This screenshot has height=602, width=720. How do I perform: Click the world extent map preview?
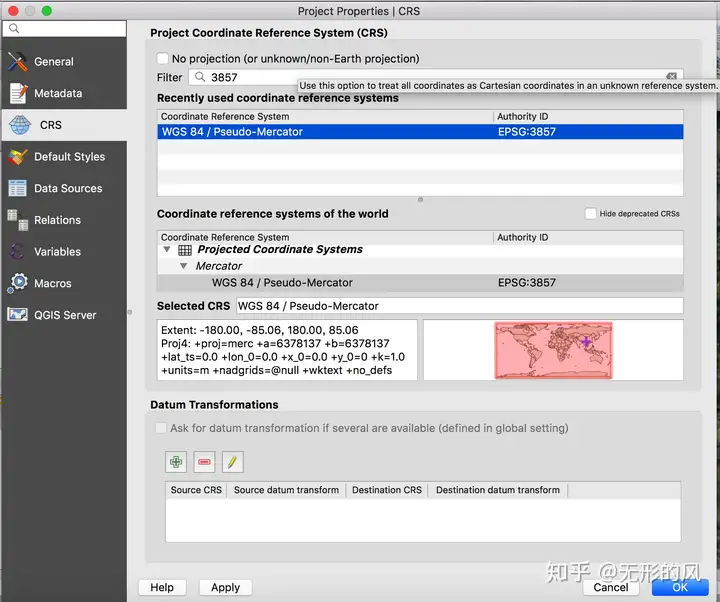coord(553,350)
